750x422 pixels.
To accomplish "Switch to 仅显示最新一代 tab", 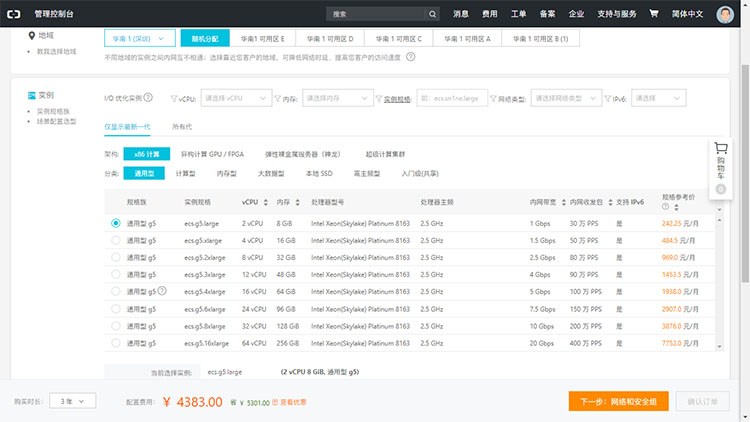I will click(127, 126).
